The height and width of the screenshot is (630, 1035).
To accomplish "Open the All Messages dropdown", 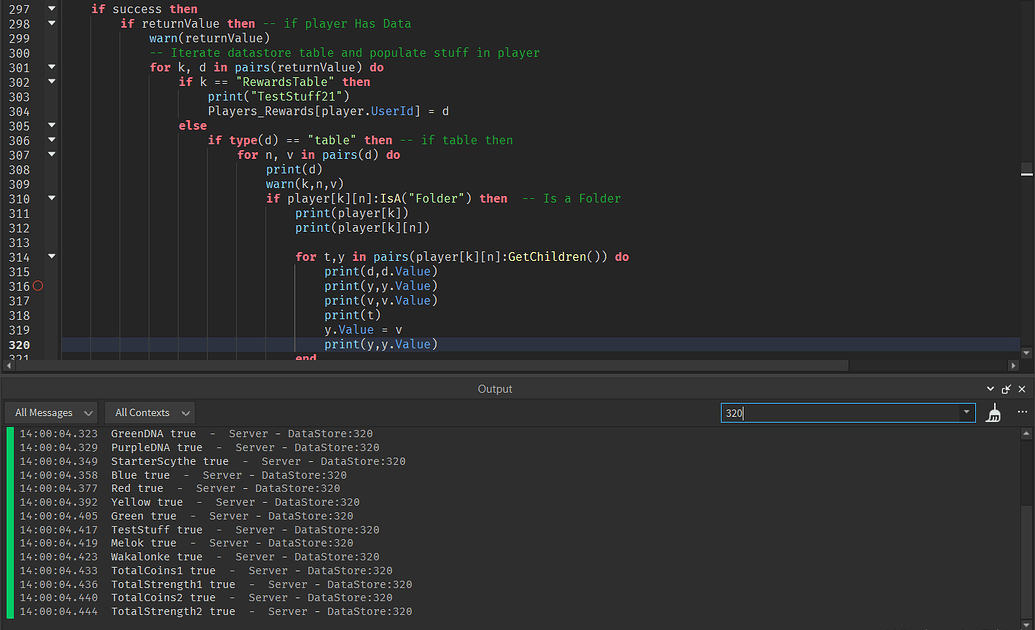I will coord(51,412).
